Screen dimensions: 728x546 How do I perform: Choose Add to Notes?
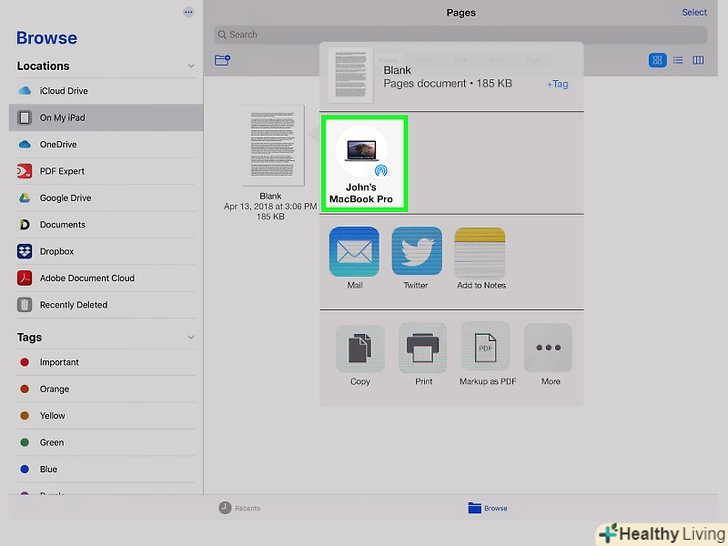pyautogui.click(x=481, y=258)
